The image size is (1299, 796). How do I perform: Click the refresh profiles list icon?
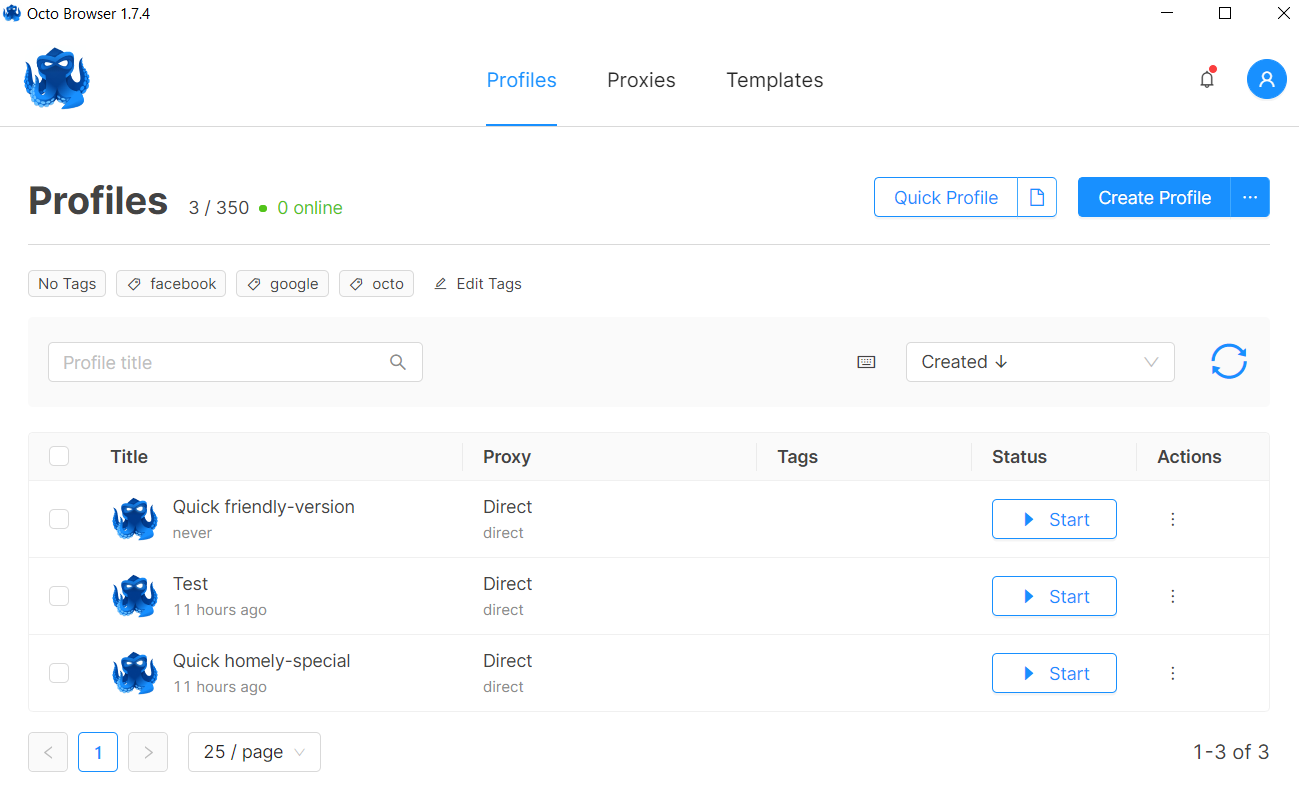(1228, 362)
